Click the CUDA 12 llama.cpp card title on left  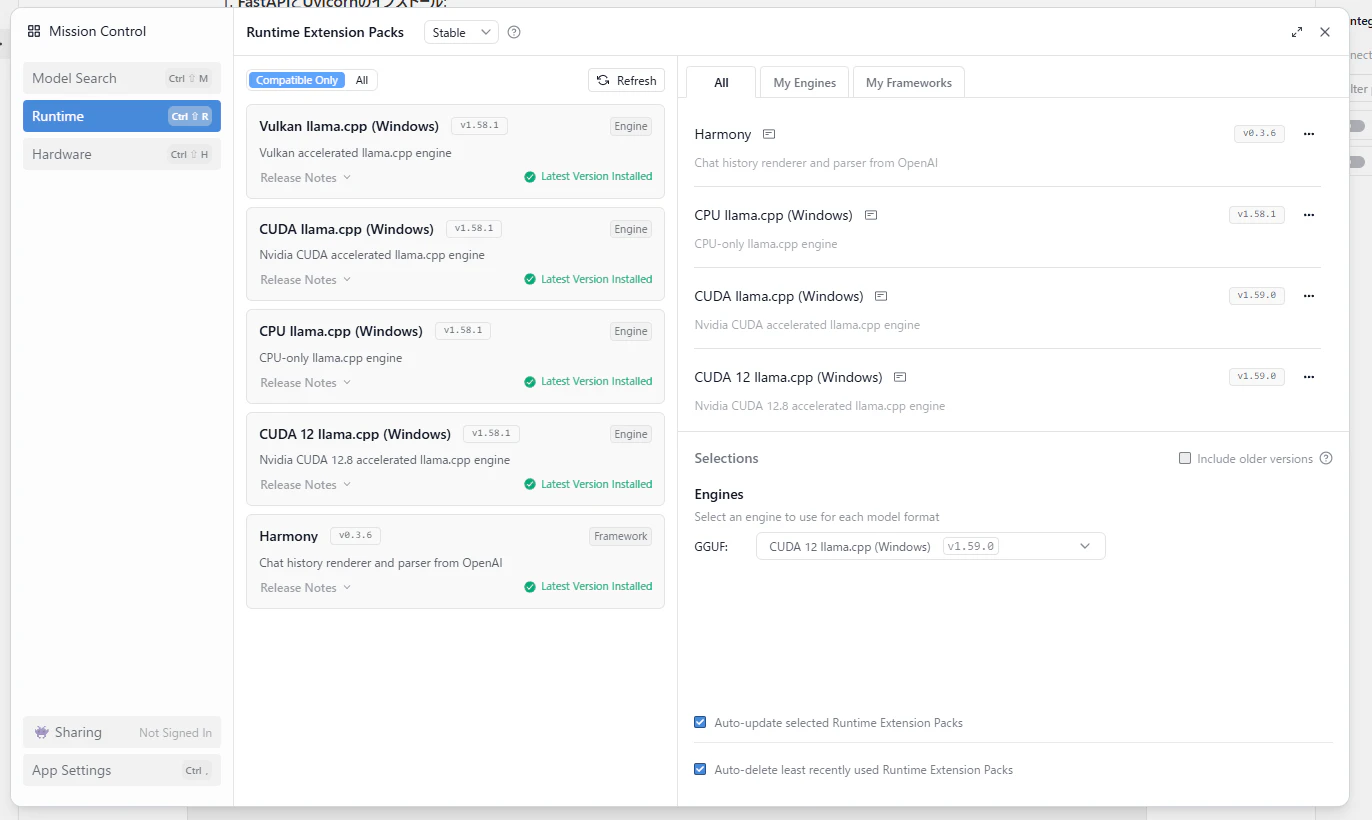coord(355,434)
